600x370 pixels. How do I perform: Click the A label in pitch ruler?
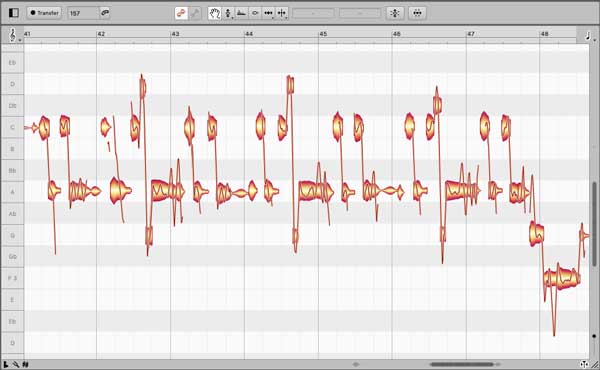click(x=12, y=192)
